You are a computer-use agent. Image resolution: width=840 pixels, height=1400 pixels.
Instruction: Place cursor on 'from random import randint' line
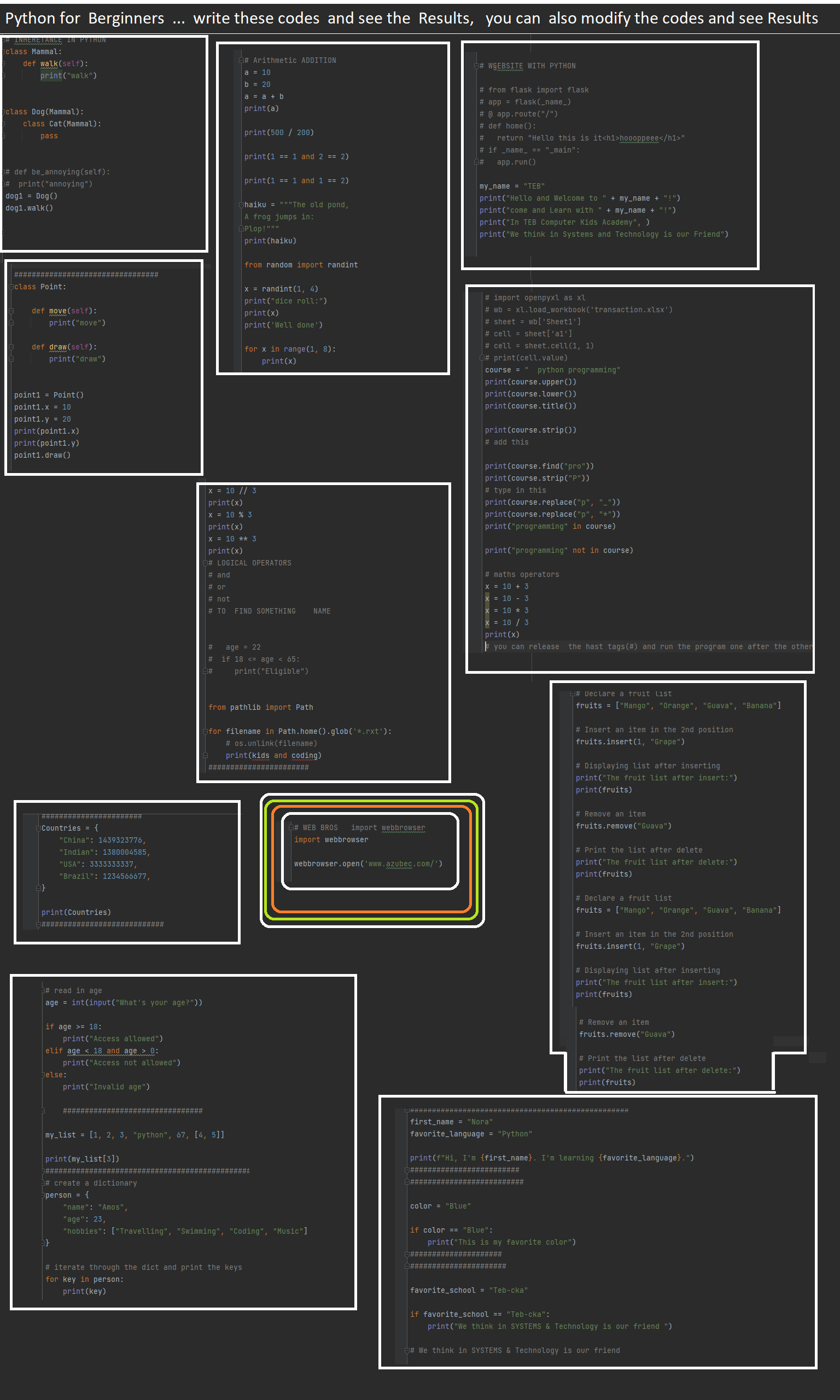click(301, 265)
